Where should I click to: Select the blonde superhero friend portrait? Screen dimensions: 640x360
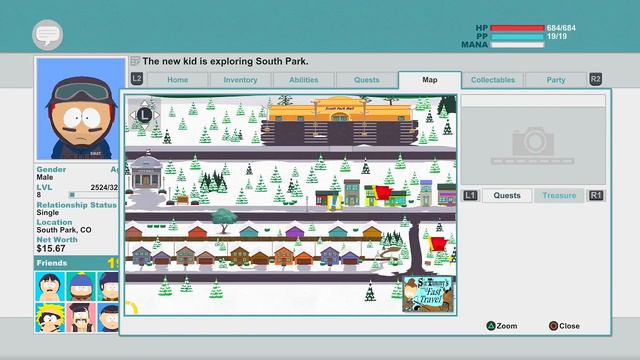tap(50, 318)
